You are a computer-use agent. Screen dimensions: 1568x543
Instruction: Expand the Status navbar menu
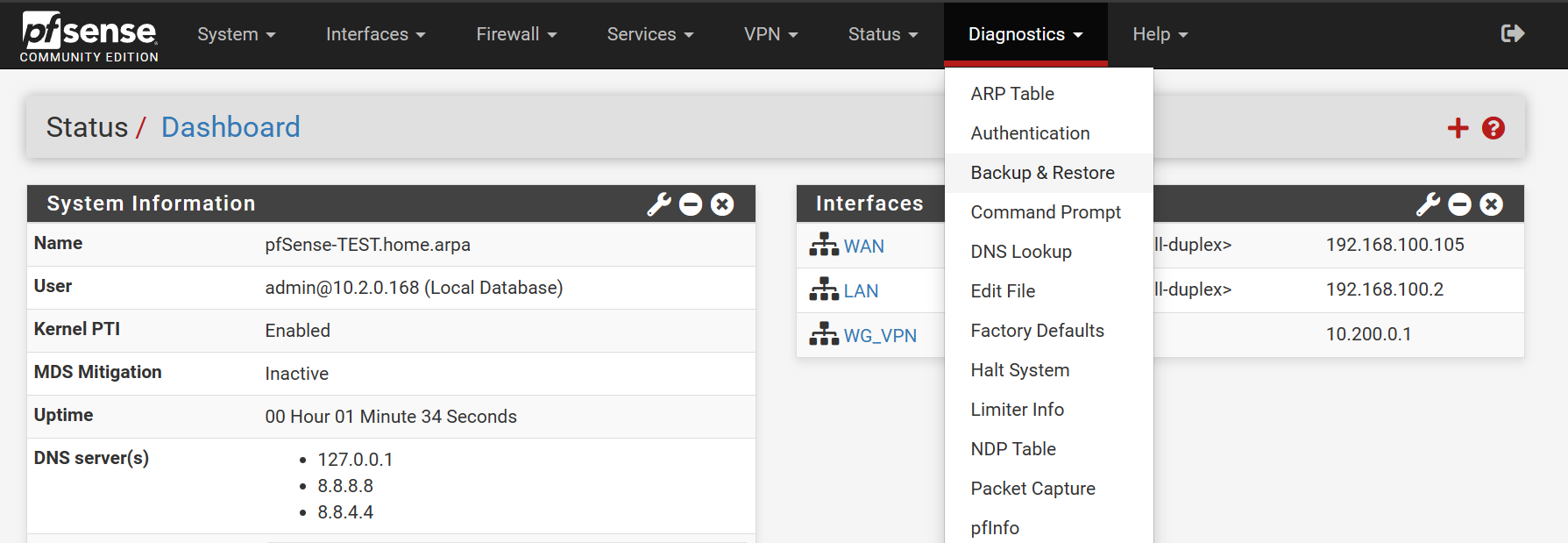(x=883, y=34)
